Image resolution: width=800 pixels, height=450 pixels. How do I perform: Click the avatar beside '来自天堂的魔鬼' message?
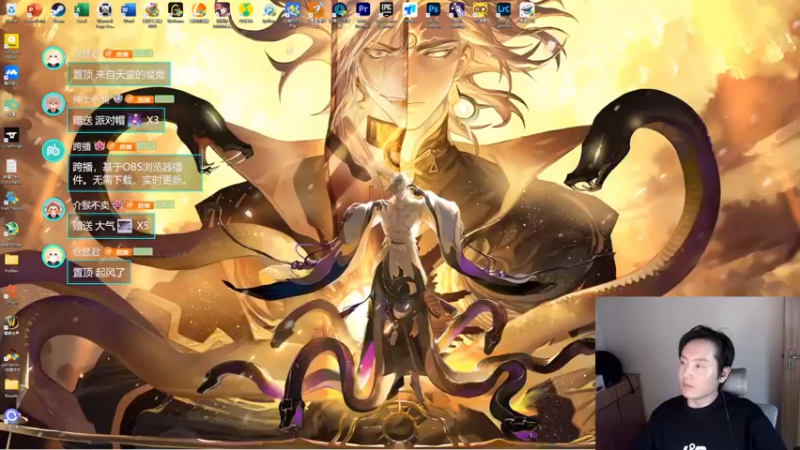53,58
